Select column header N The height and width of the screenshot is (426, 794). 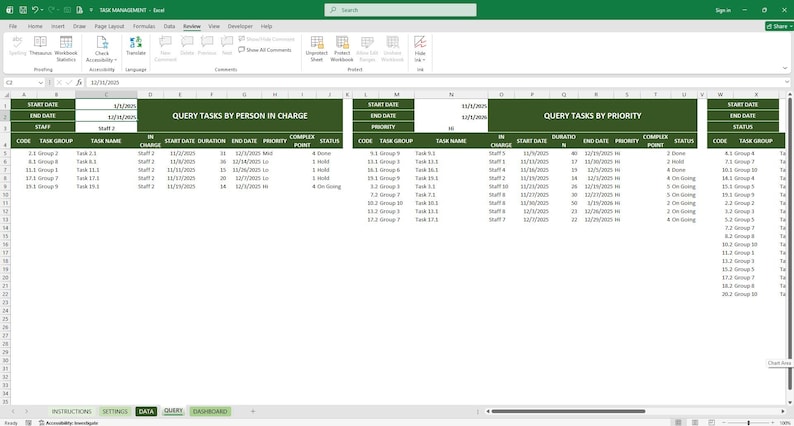point(451,95)
